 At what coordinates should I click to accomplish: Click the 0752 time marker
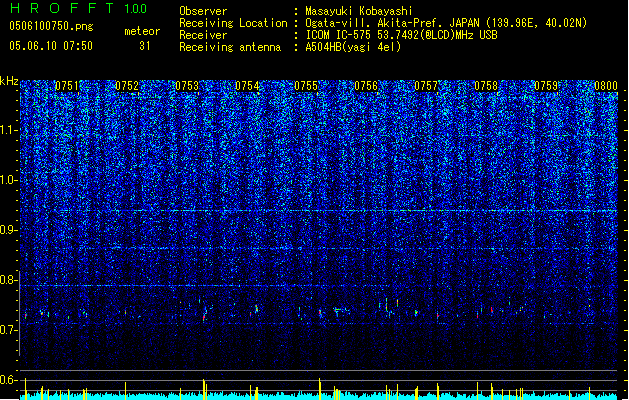click(127, 86)
